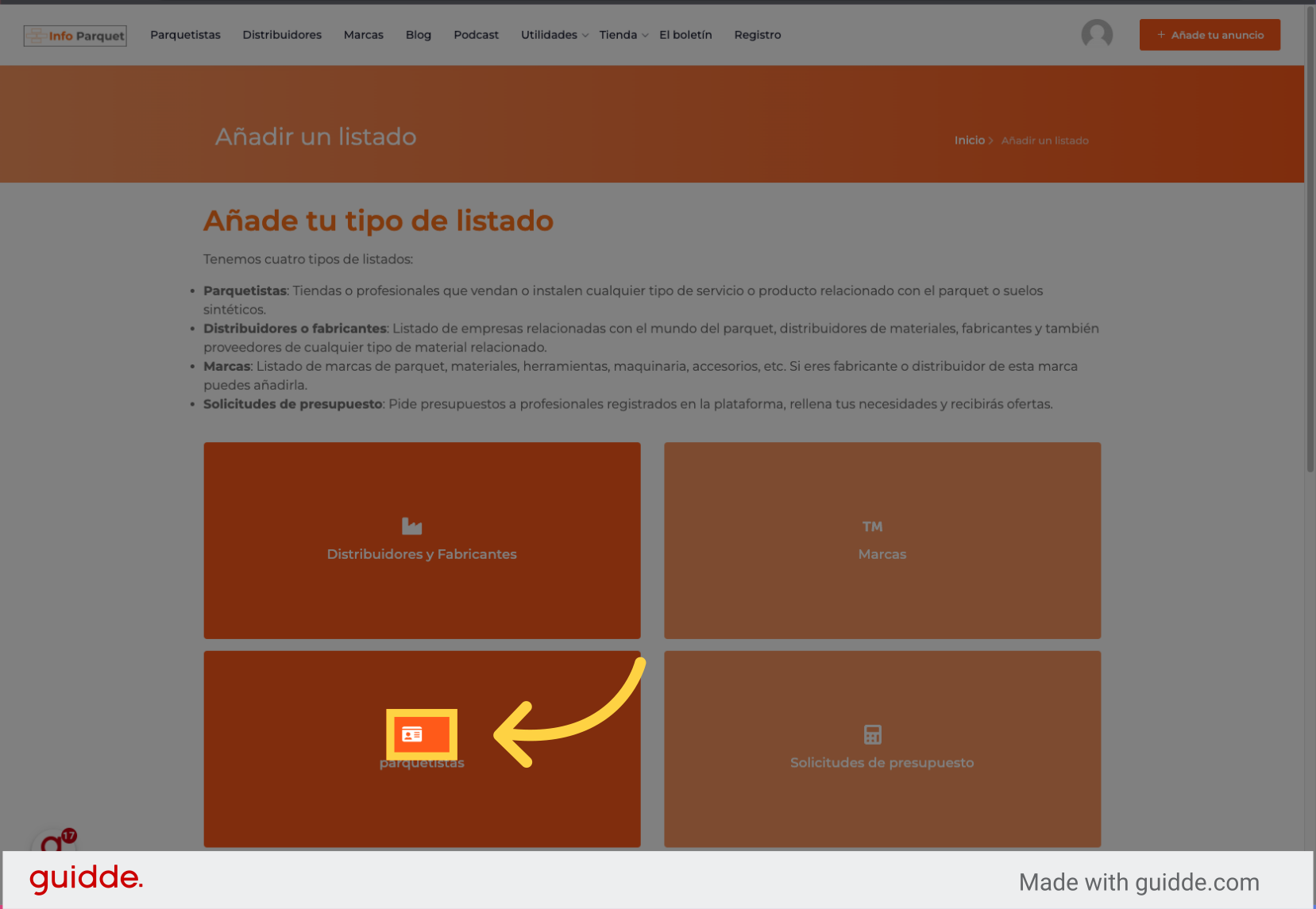The image size is (1316, 909).
Task: Click the ID card icon for parquetistas
Action: (411, 734)
